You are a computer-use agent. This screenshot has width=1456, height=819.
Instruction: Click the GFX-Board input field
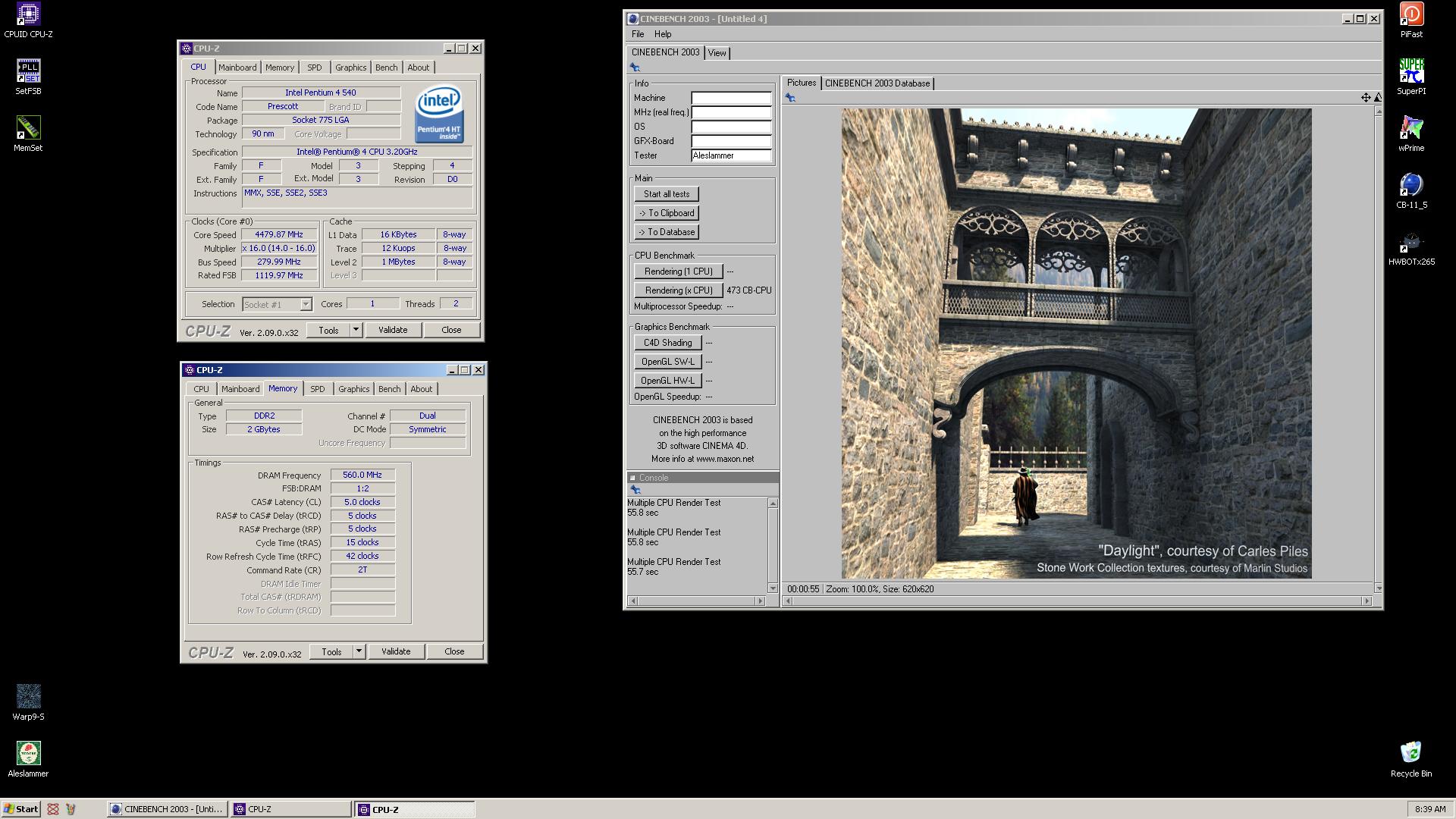(731, 141)
